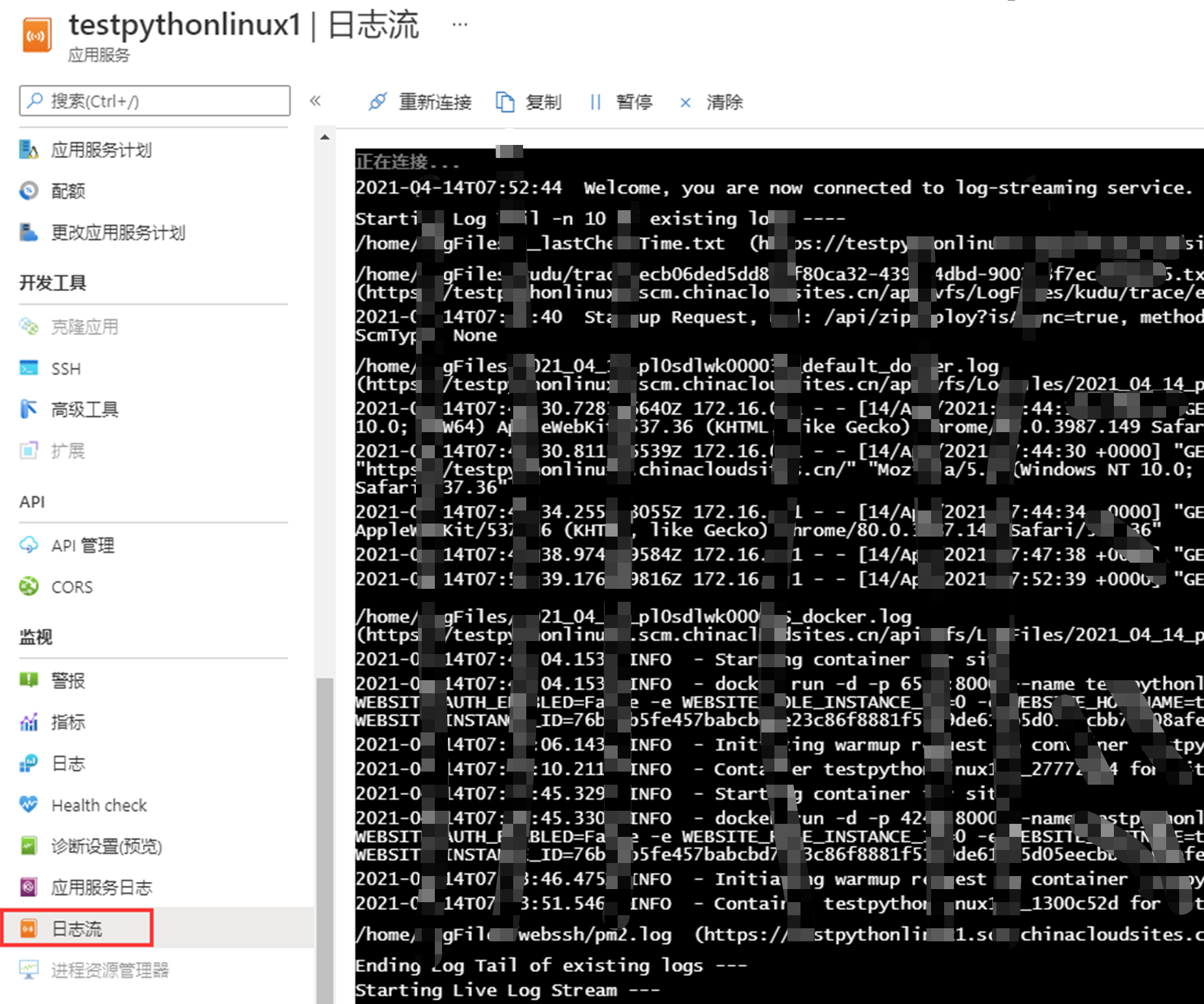This screenshot has height=1004, width=1204.
Task: Collapse the sidebar with double-chevron arrow
Action: point(315,101)
